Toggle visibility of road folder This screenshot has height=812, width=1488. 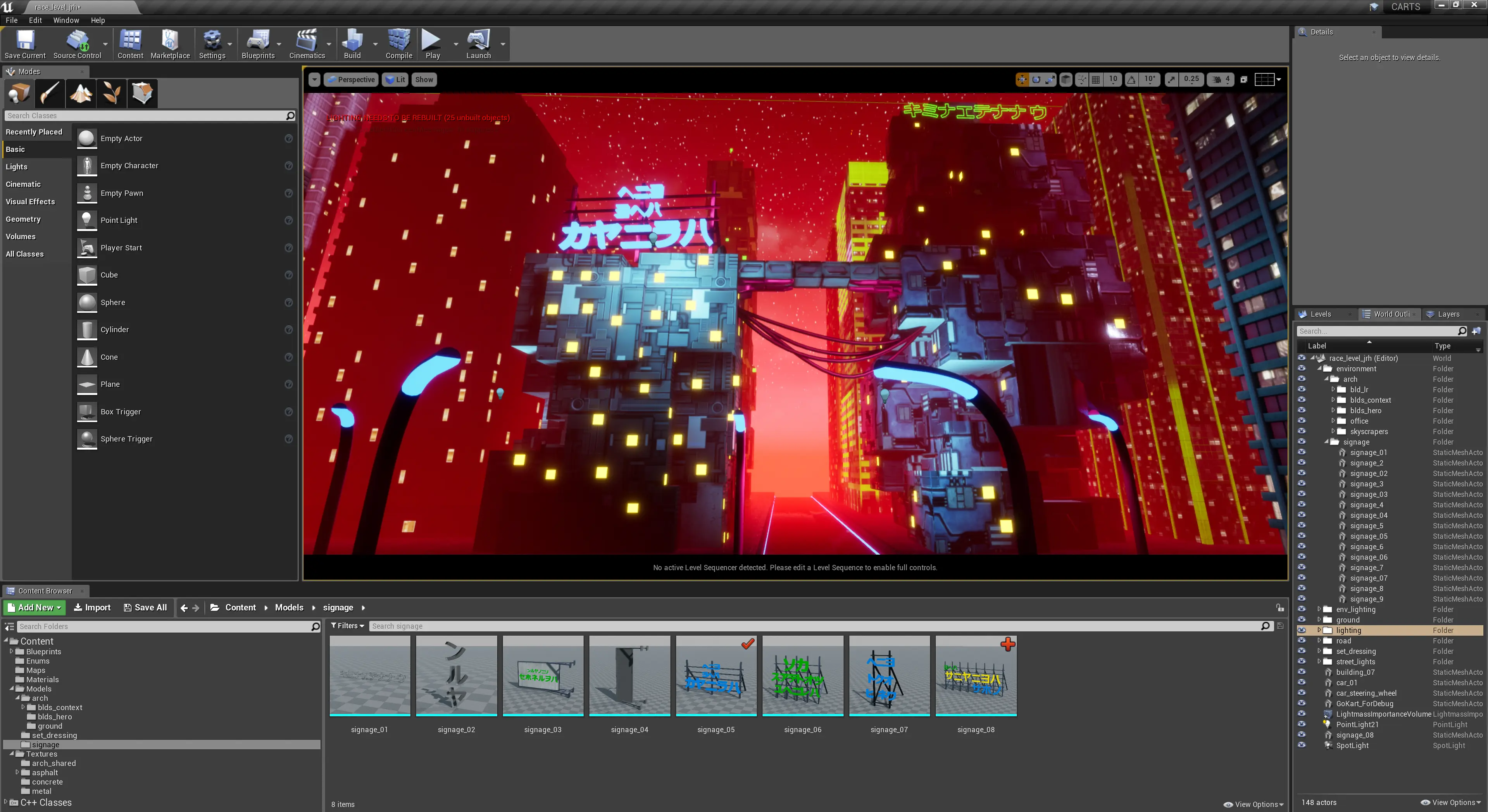coord(1302,640)
